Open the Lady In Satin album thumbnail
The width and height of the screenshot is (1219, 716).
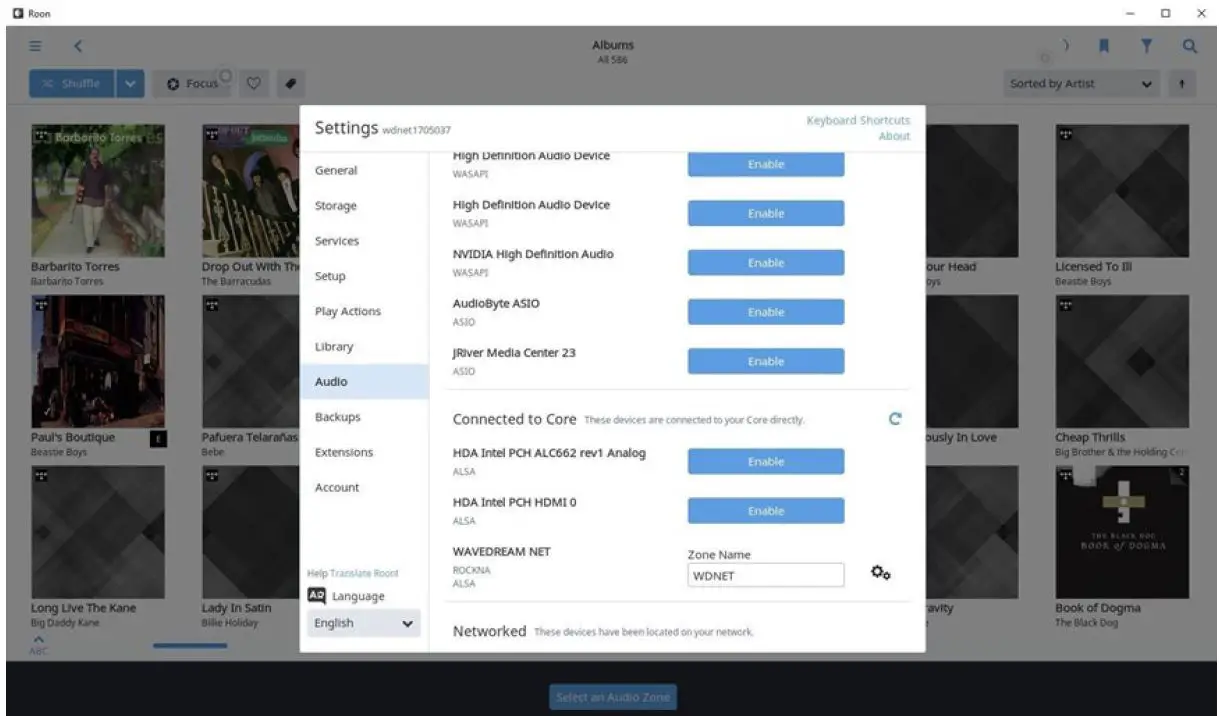pyautogui.click(x=250, y=532)
